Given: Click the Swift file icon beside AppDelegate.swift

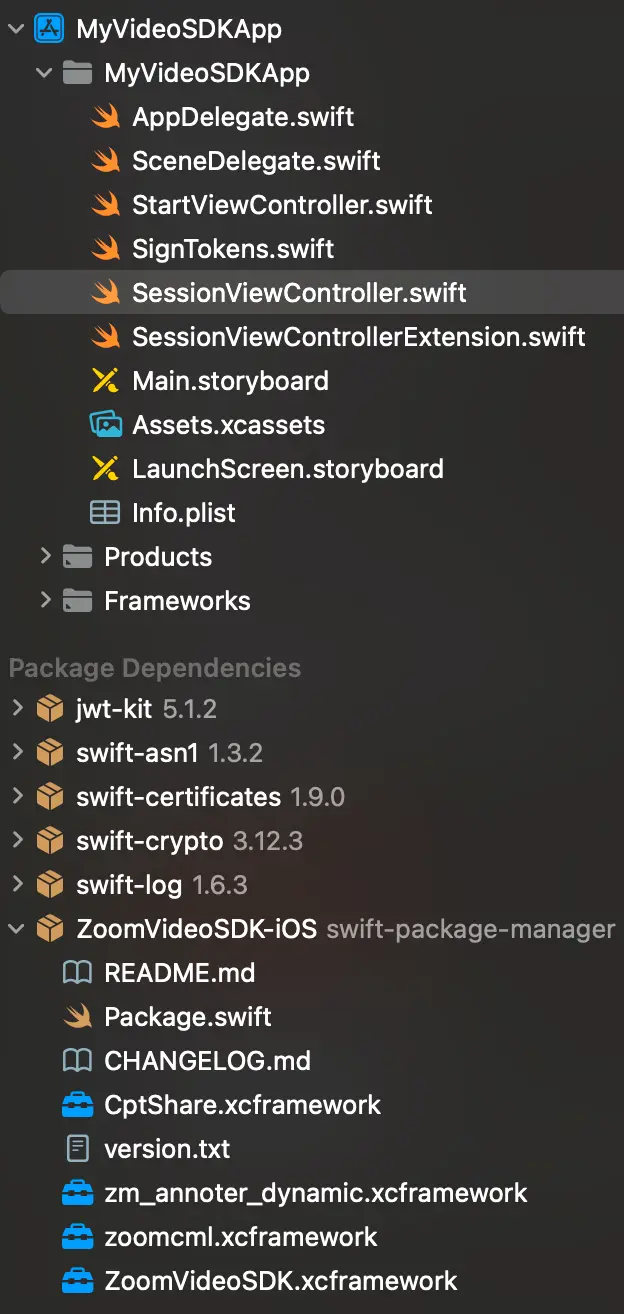Looking at the screenshot, I should tap(105, 116).
